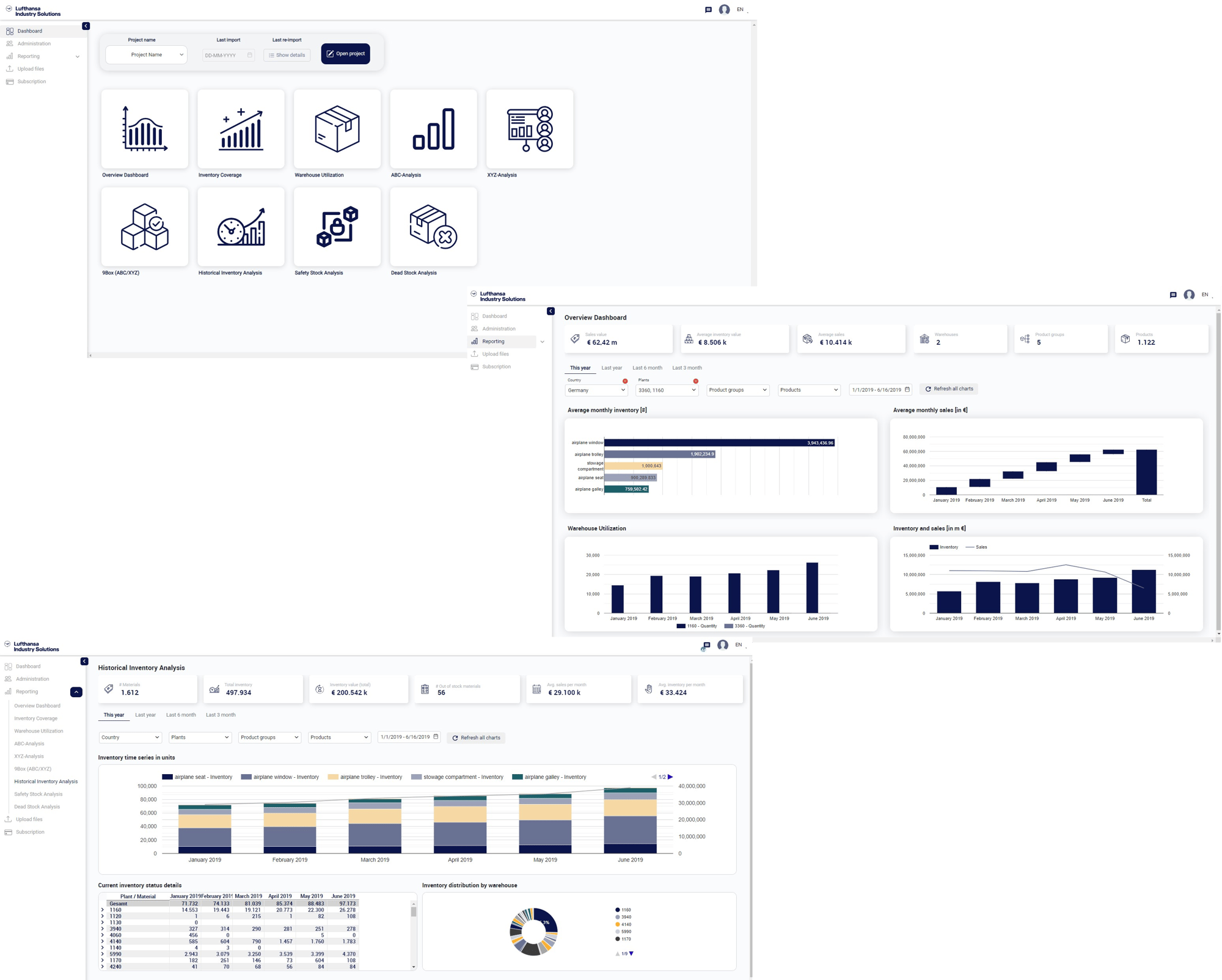Select Last 3 month tab in Historical Inventory Analysis

(x=221, y=715)
